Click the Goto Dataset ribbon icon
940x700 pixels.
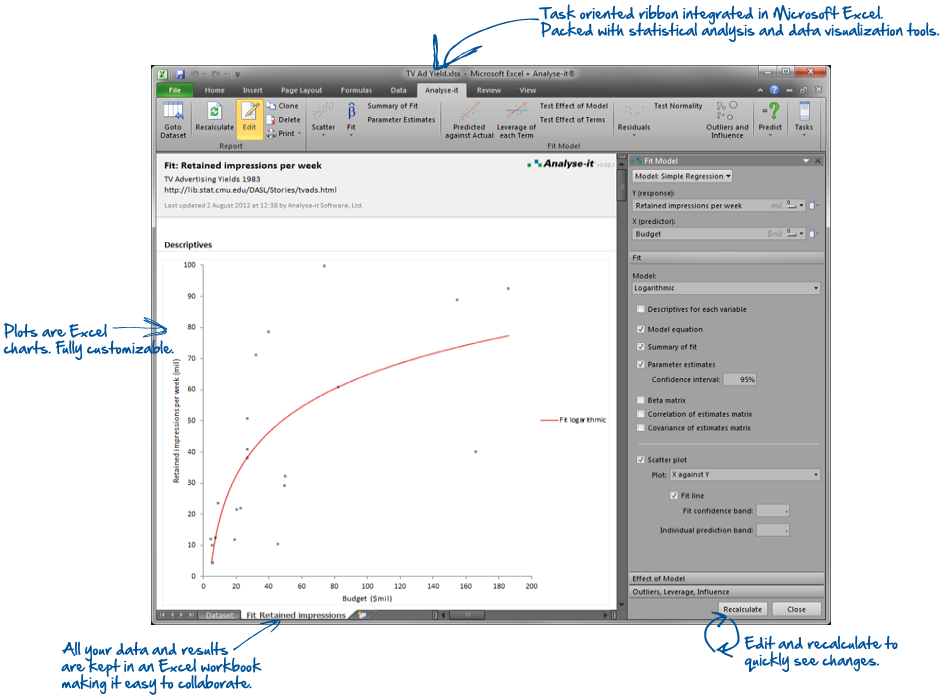coord(173,118)
